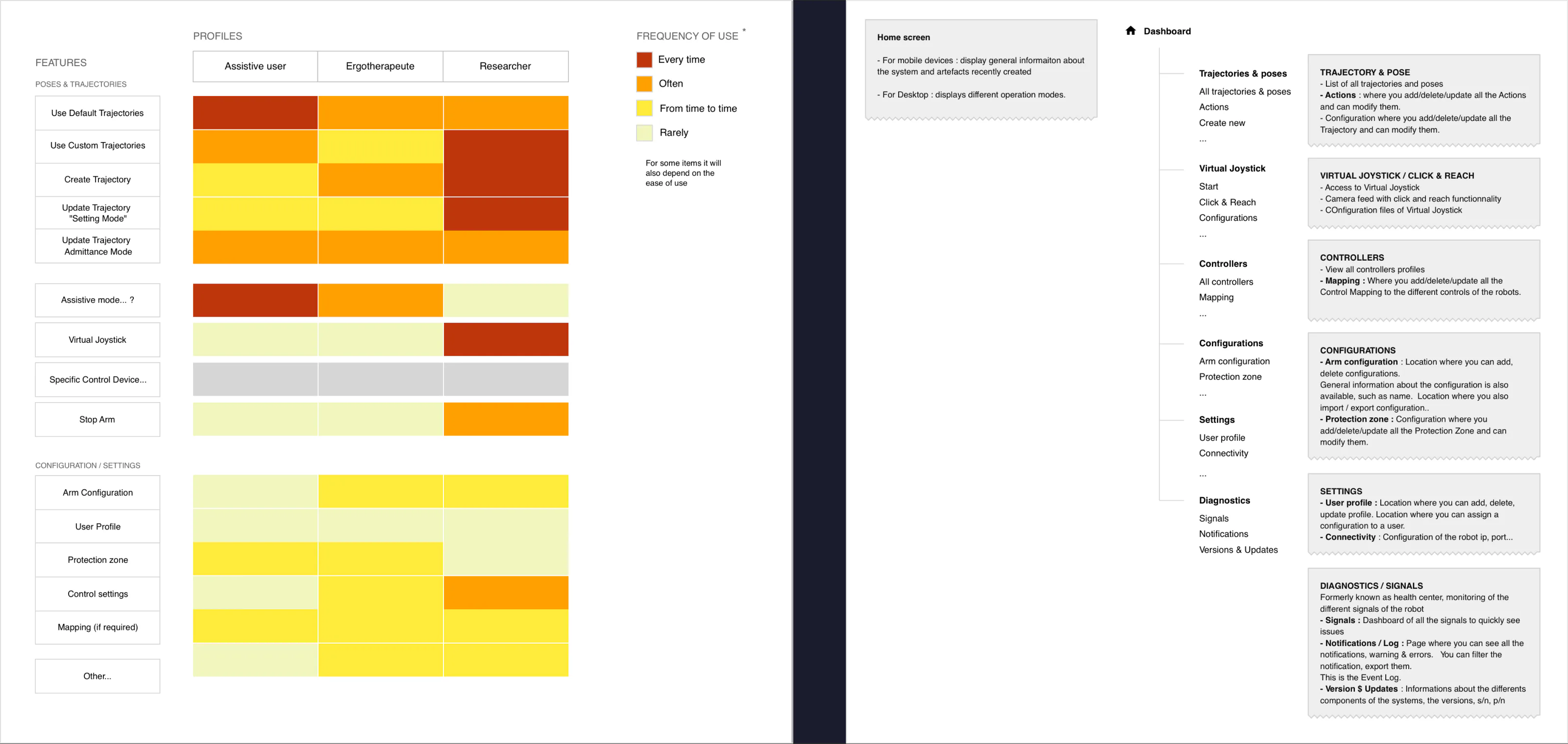Click the Often orange legend swatch

click(644, 84)
